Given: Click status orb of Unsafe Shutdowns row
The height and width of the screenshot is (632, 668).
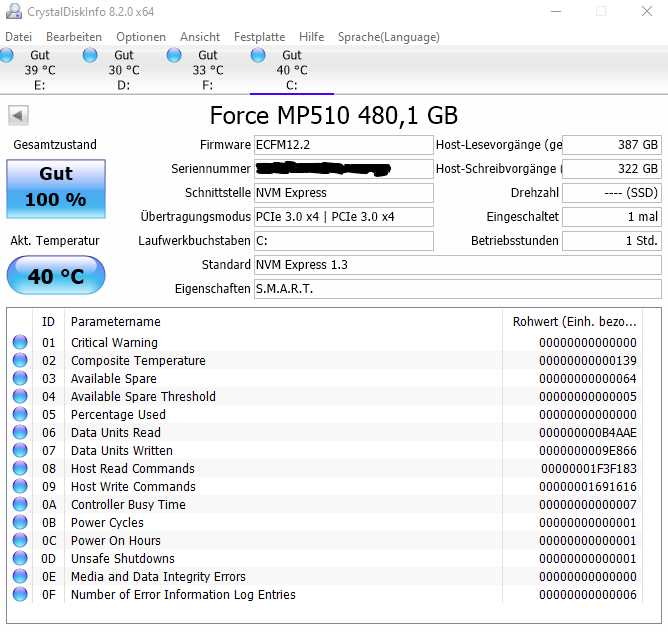Looking at the screenshot, I should [20, 558].
